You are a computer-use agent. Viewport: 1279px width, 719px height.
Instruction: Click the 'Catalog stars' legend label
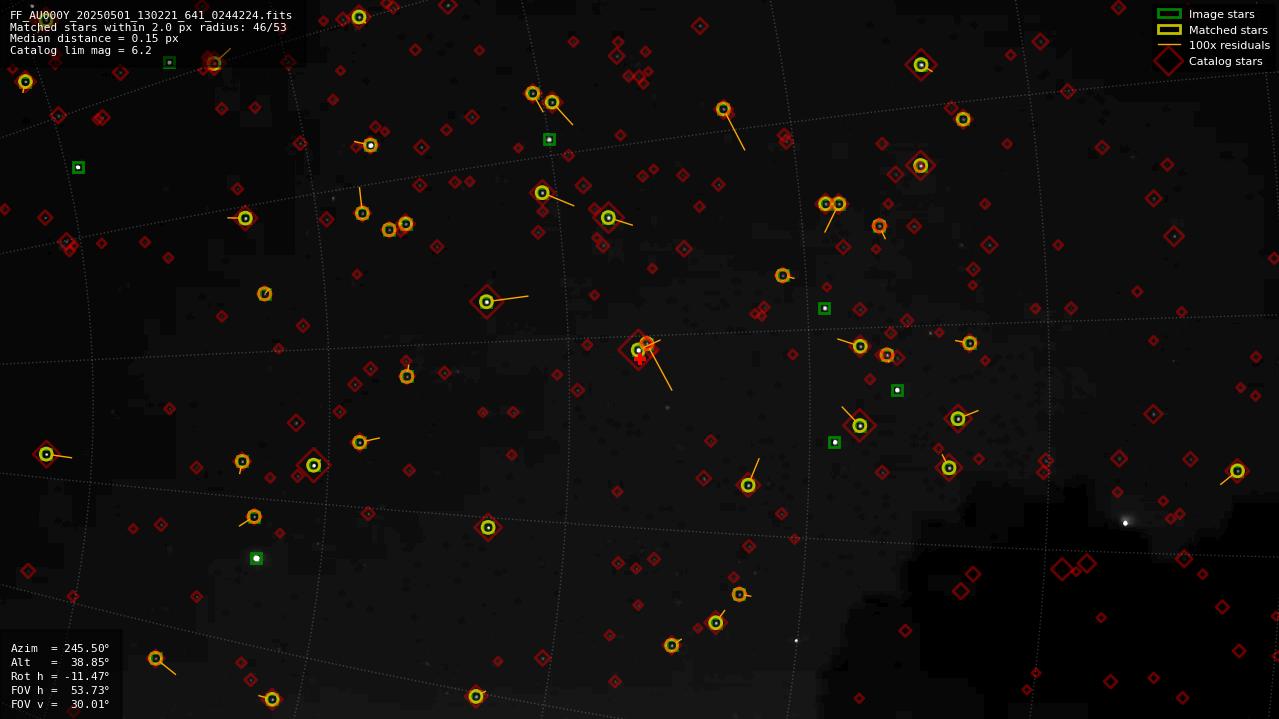[x=1226, y=61]
